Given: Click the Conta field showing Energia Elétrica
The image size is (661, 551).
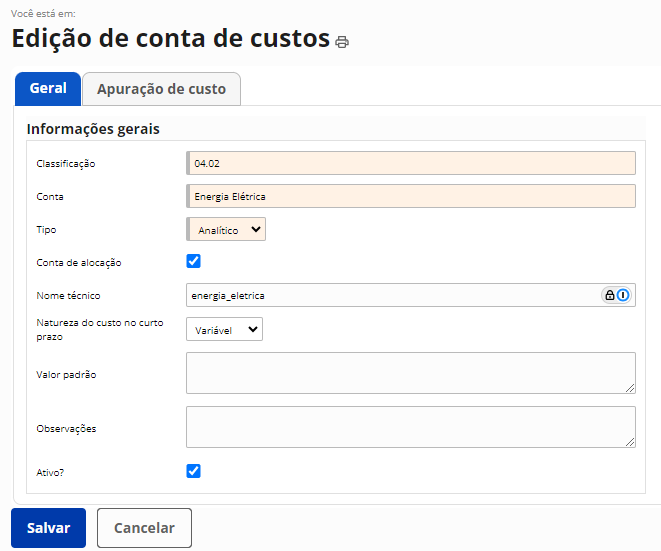Looking at the screenshot, I should pyautogui.click(x=411, y=196).
